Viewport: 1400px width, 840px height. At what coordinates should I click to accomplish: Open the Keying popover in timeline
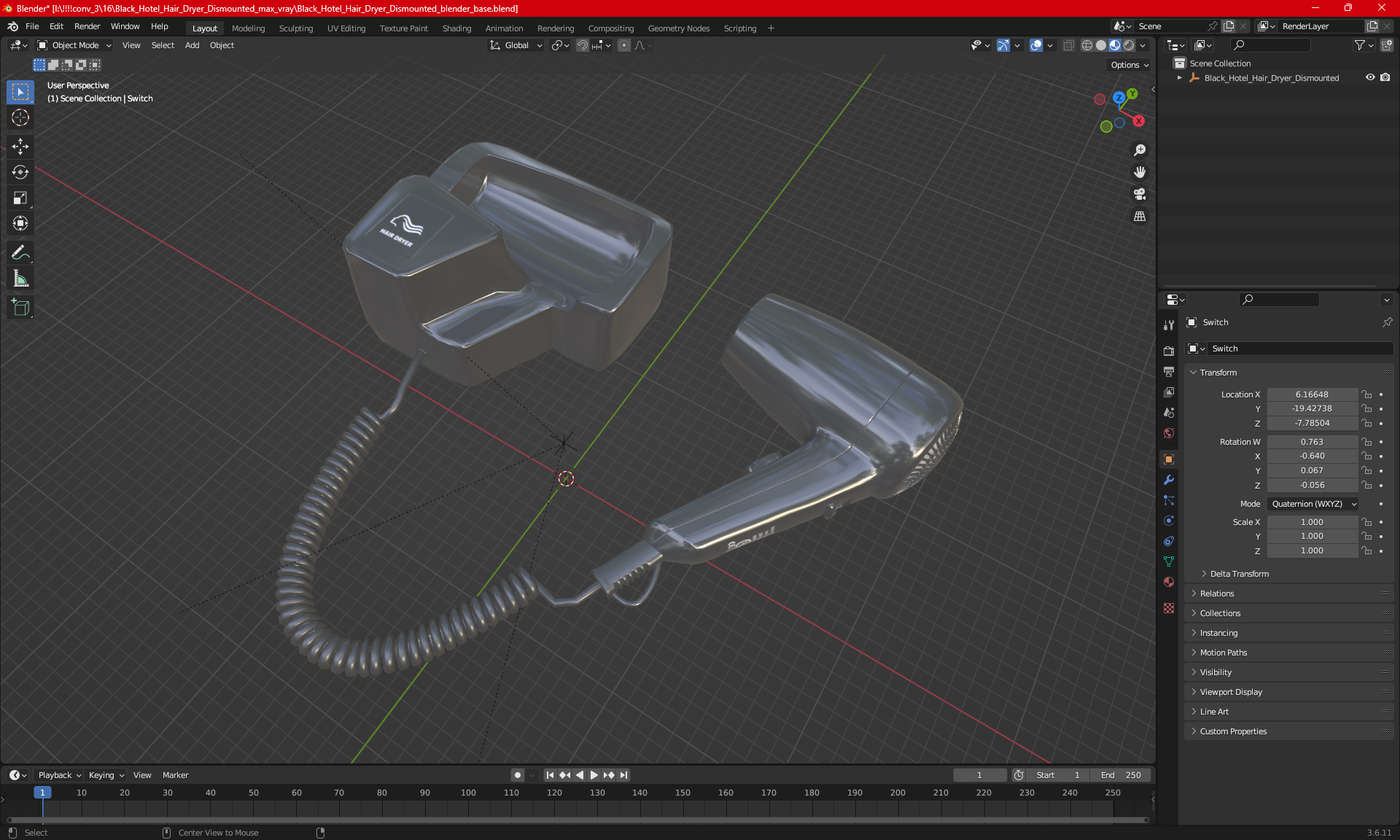pos(106,775)
